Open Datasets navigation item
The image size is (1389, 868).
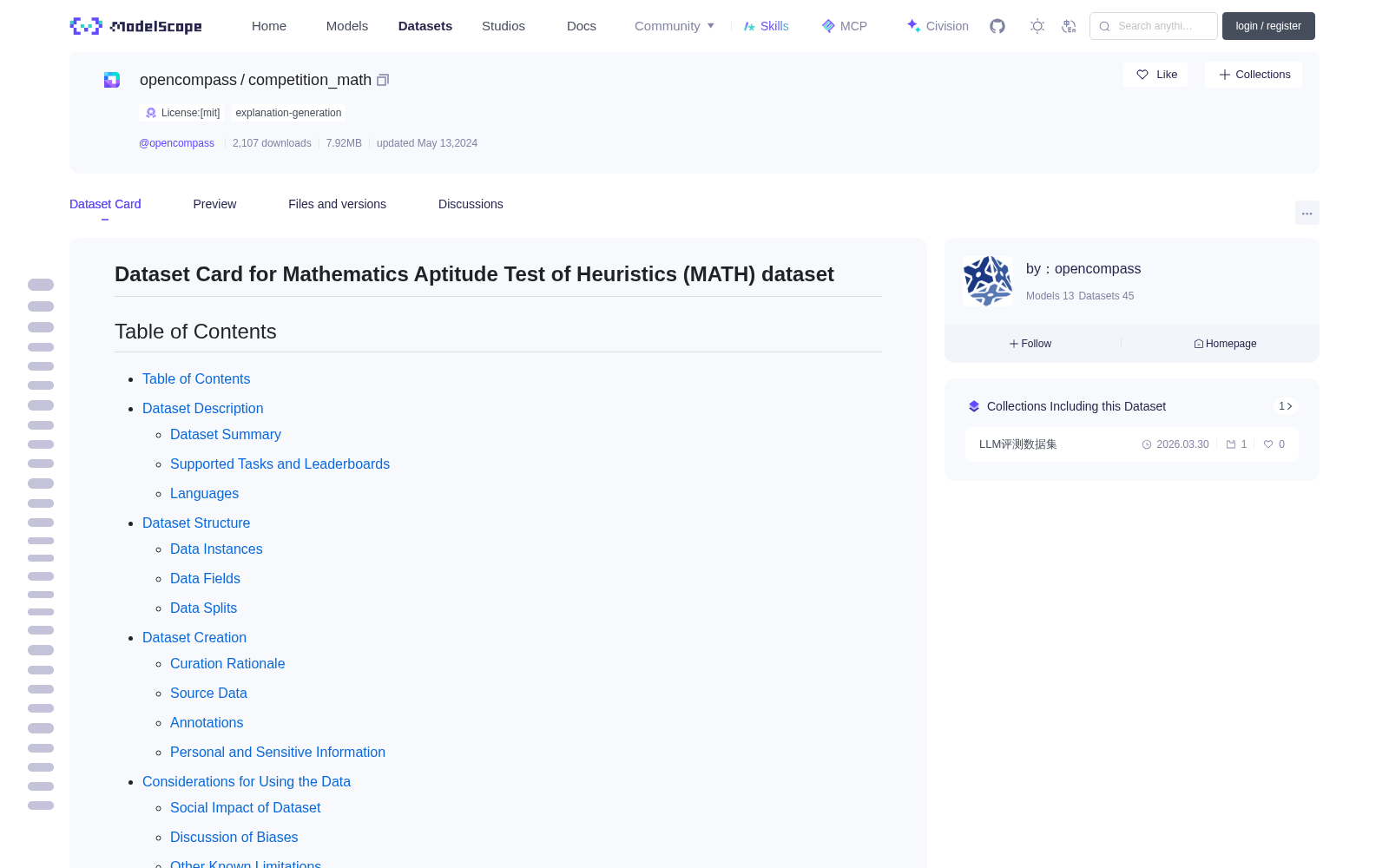[x=425, y=26]
